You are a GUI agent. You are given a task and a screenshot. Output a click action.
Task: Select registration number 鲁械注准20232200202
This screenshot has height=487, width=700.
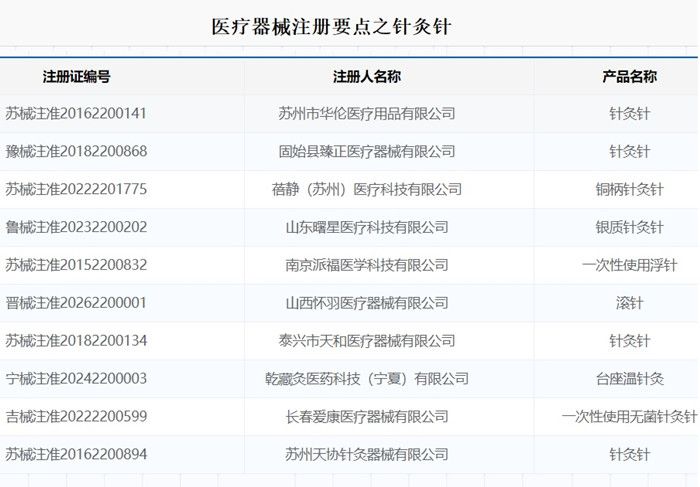(x=76, y=227)
